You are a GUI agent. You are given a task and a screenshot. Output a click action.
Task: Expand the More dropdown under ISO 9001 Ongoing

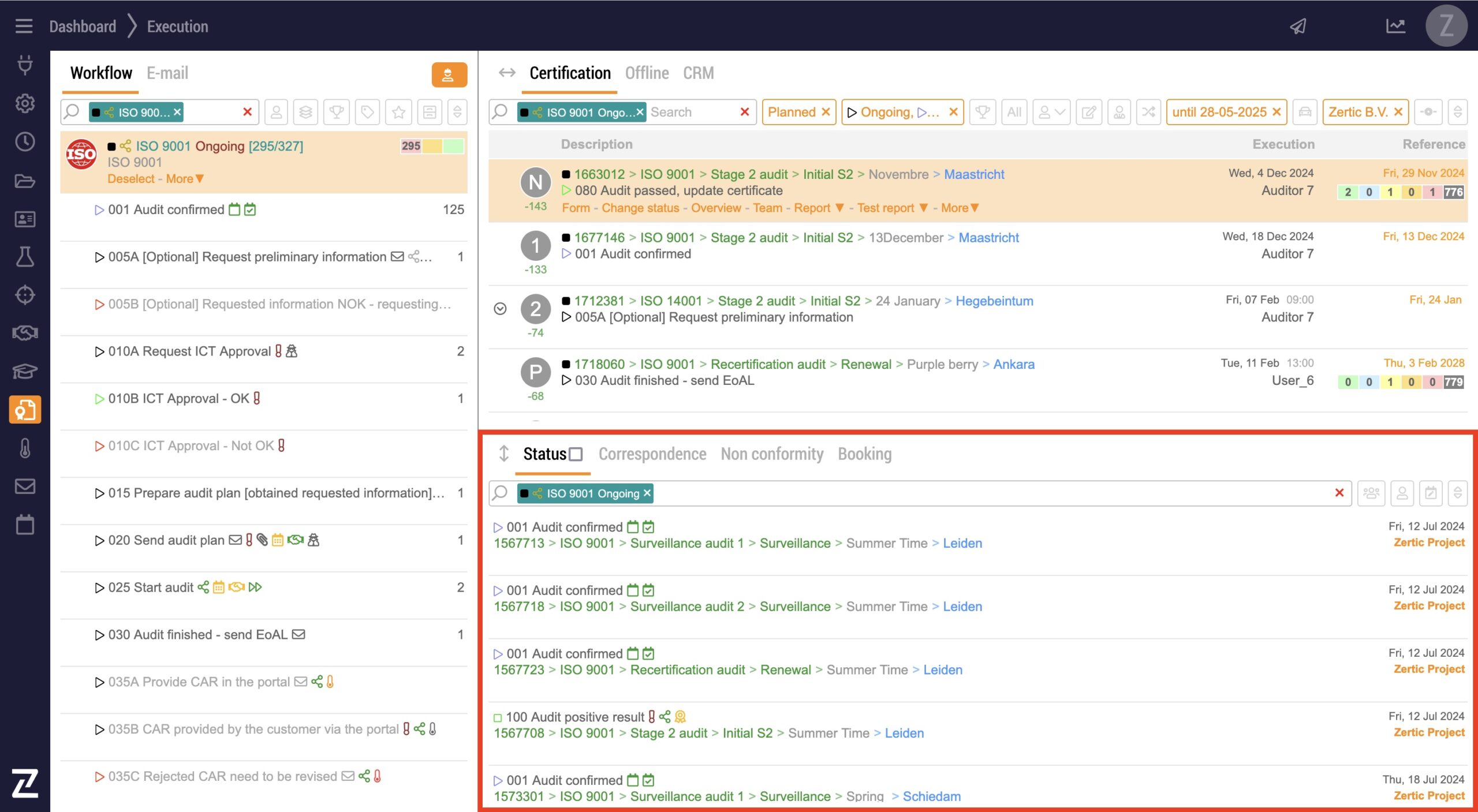[x=185, y=179]
